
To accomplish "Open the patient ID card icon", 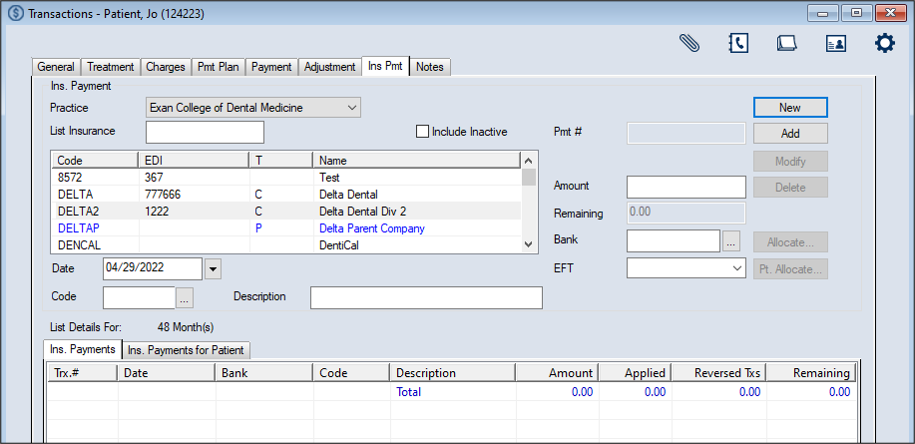I will coord(836,43).
